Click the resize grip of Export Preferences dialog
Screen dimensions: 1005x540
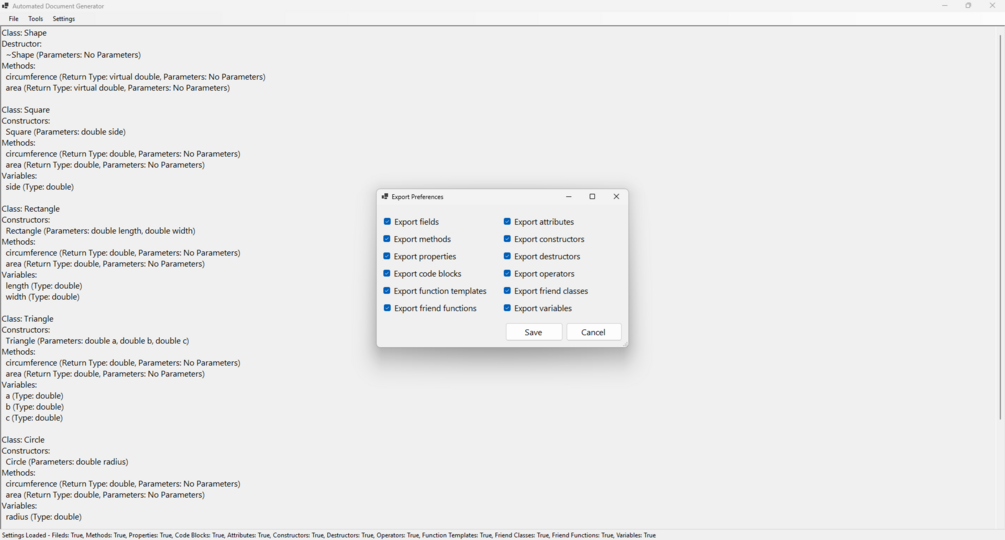click(x=625, y=344)
